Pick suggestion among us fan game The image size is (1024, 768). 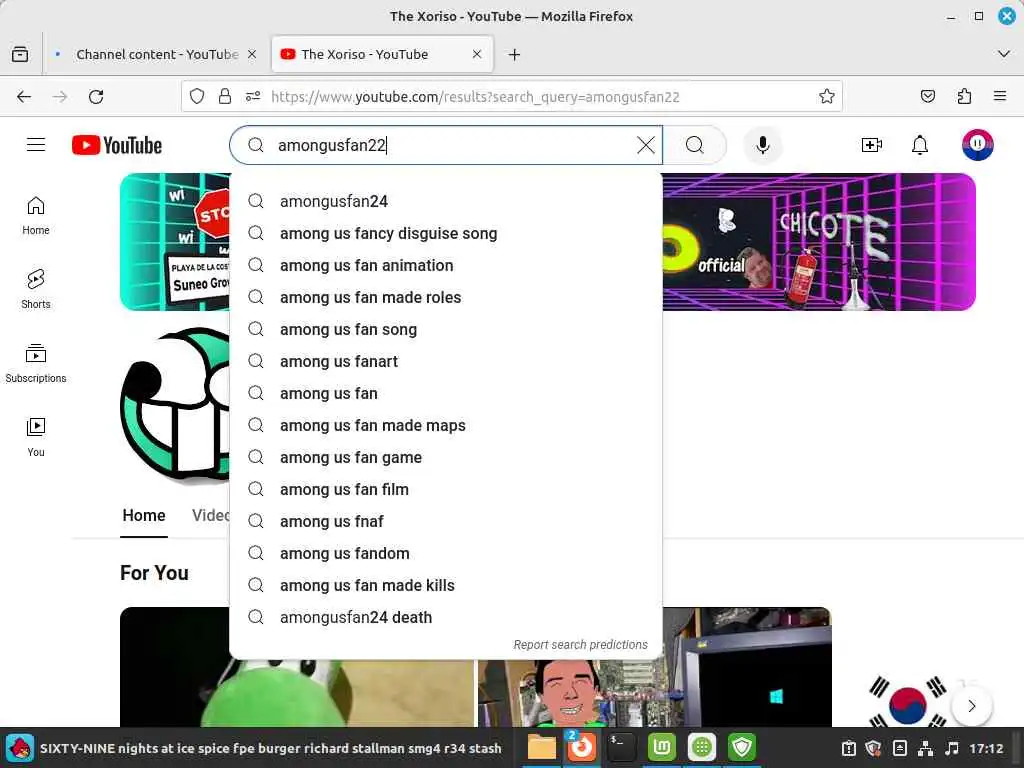(446, 457)
